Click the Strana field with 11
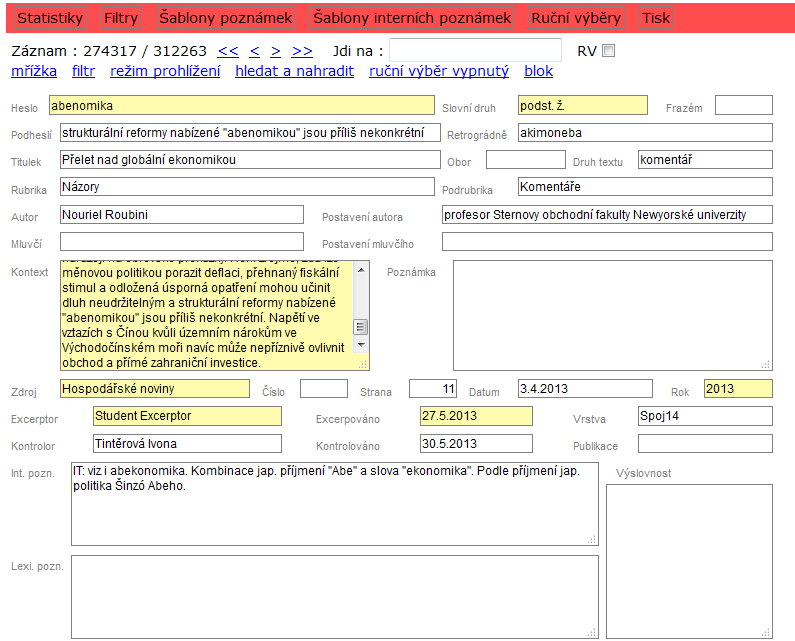This screenshot has width=795, height=641. [433, 389]
